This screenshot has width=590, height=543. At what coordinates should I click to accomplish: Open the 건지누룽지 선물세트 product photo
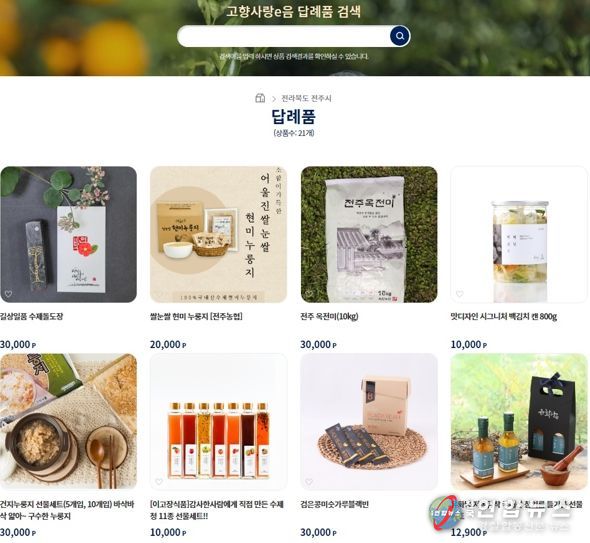coord(68,421)
